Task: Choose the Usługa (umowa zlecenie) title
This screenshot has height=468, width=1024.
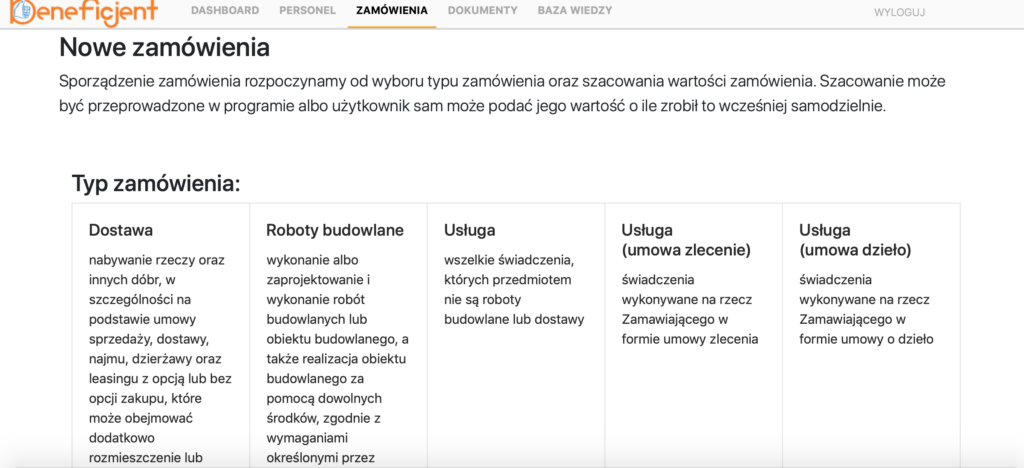Action: pyautogui.click(x=686, y=240)
